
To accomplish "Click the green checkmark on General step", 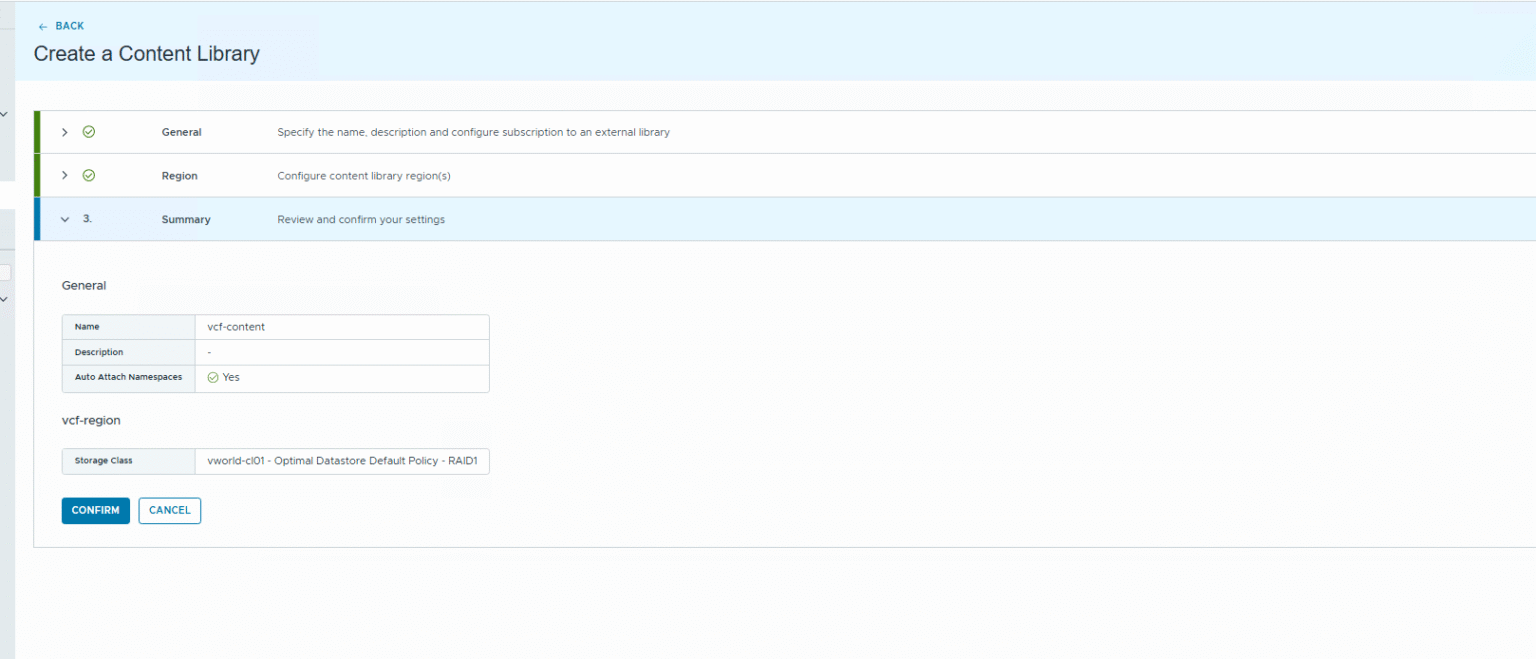I will click(x=88, y=132).
